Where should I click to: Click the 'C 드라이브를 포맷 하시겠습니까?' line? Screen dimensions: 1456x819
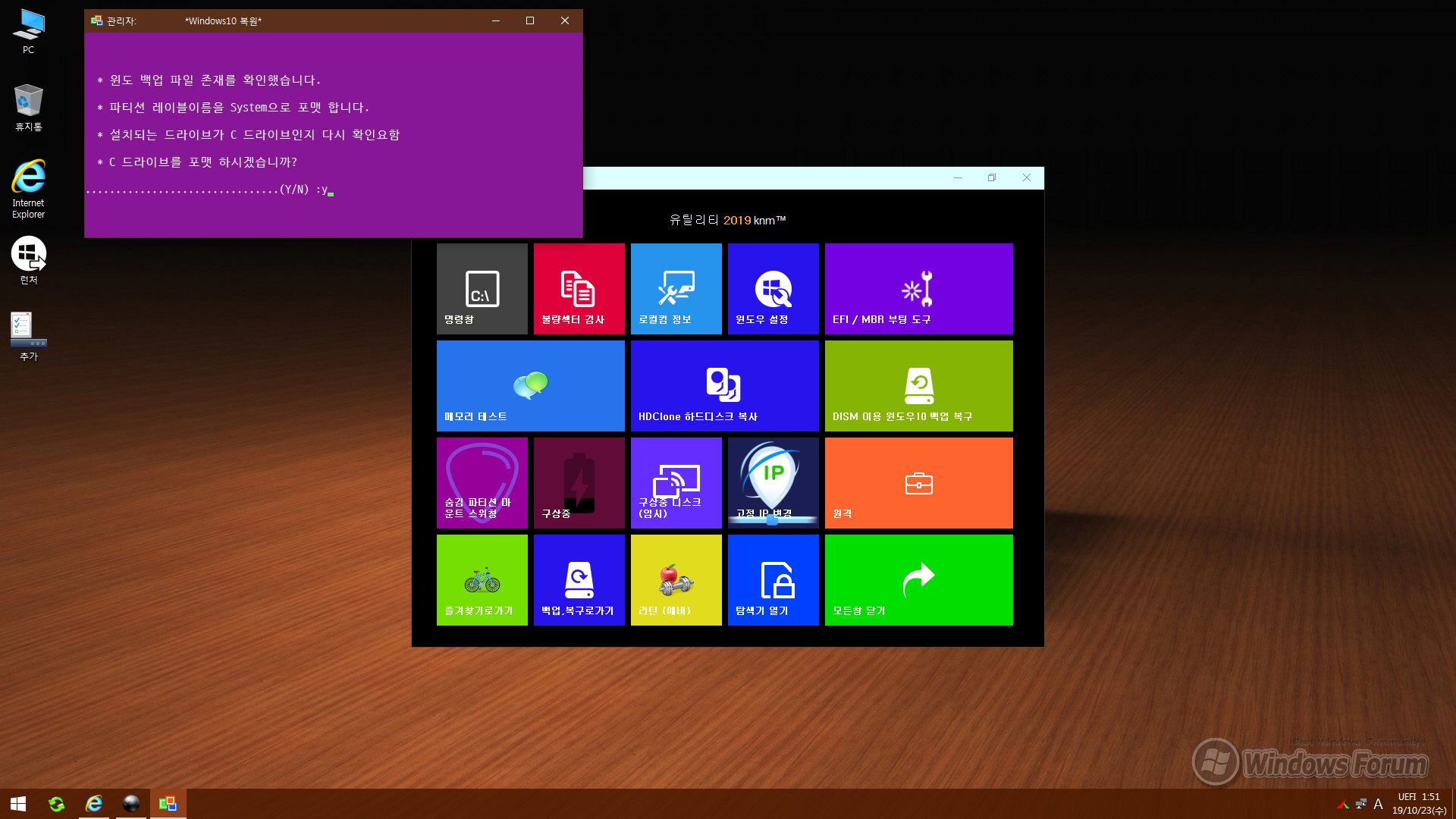[x=197, y=162]
